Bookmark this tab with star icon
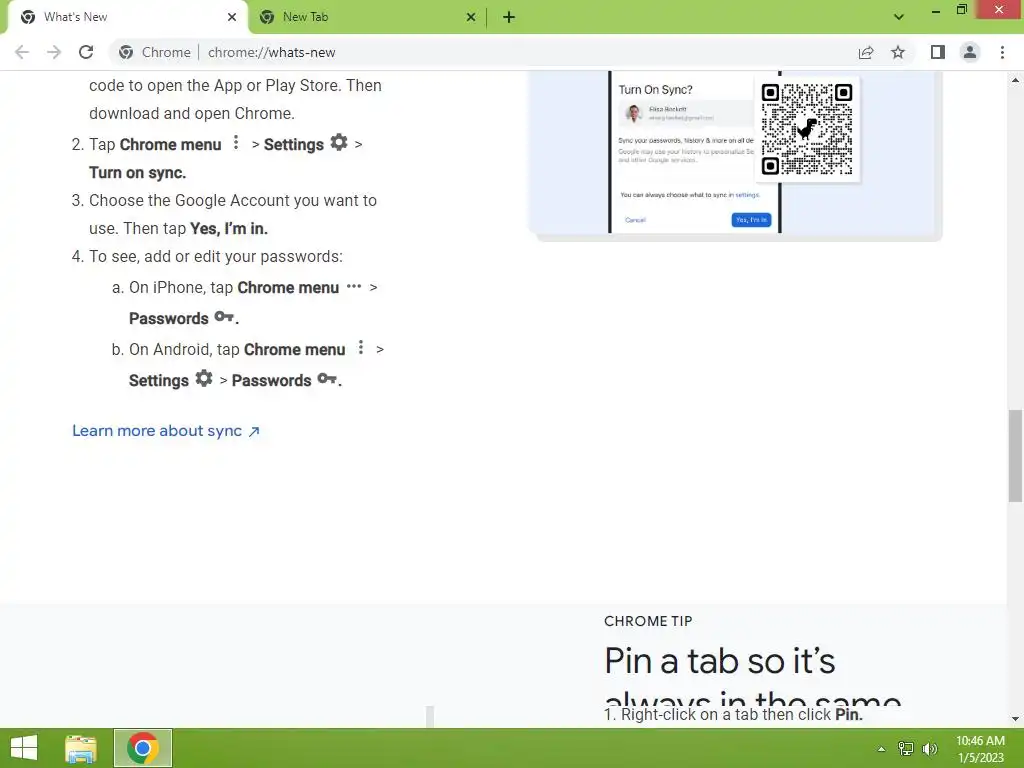Screen dimensions: 1024x768 point(898,52)
